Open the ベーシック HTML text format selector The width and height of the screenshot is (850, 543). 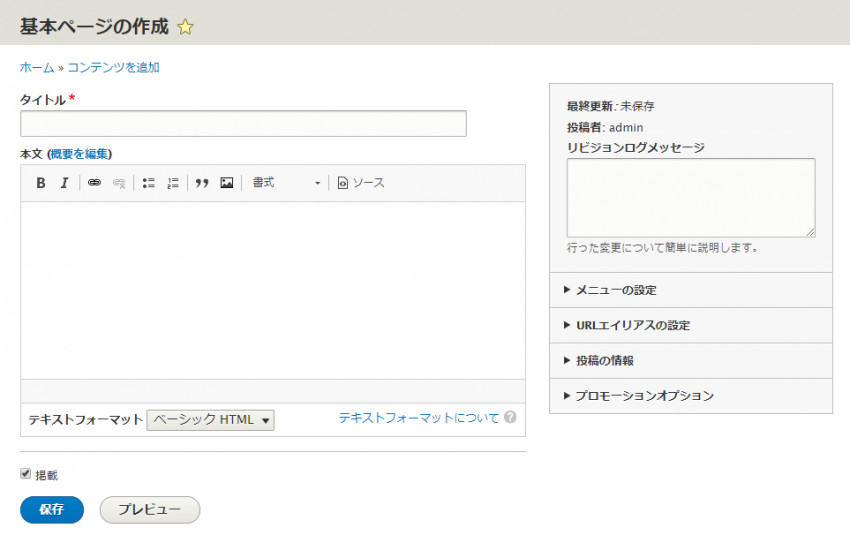(x=210, y=420)
